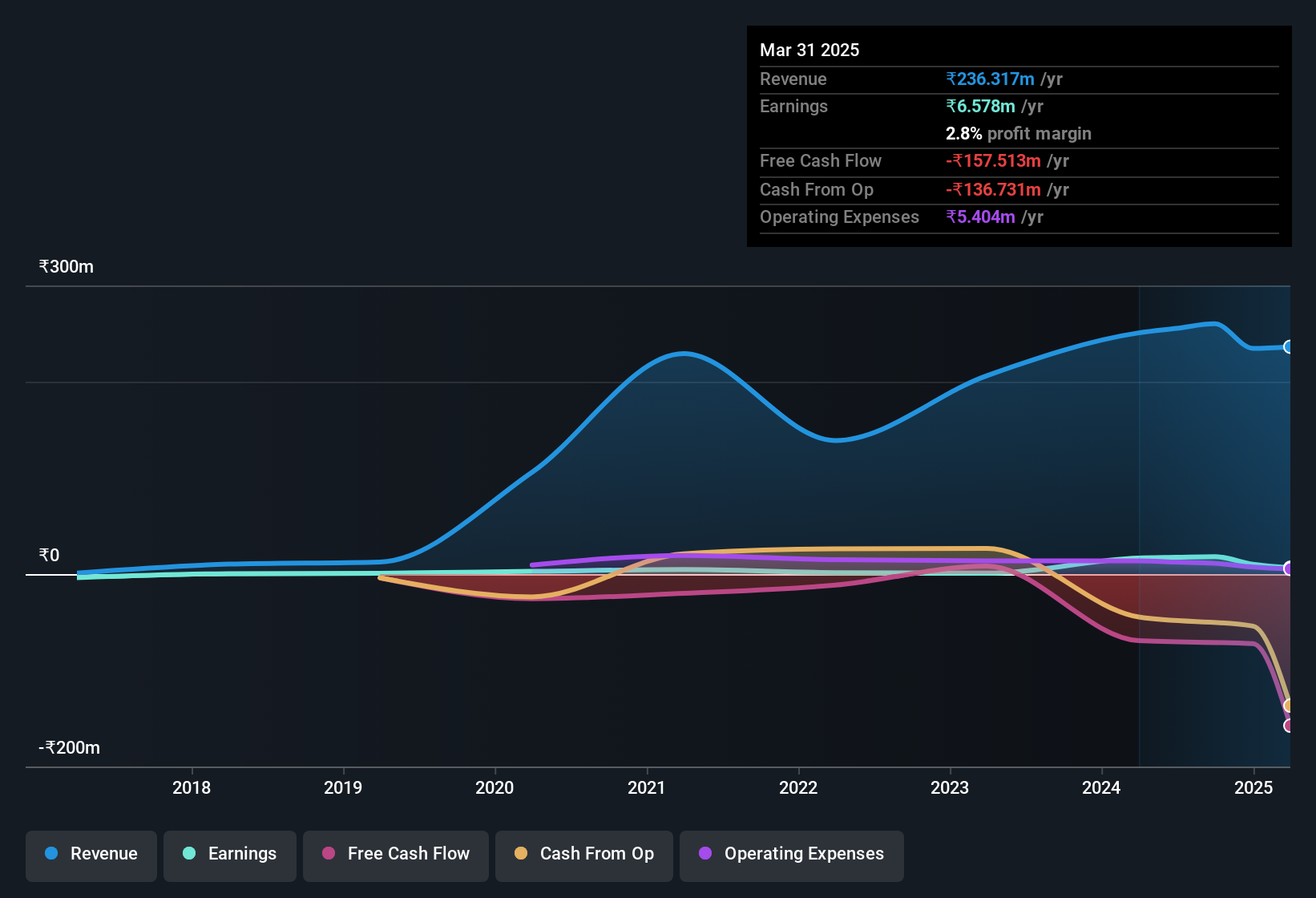The width and height of the screenshot is (1316, 898).
Task: Click the 2021 x-axis label
Action: point(647,788)
